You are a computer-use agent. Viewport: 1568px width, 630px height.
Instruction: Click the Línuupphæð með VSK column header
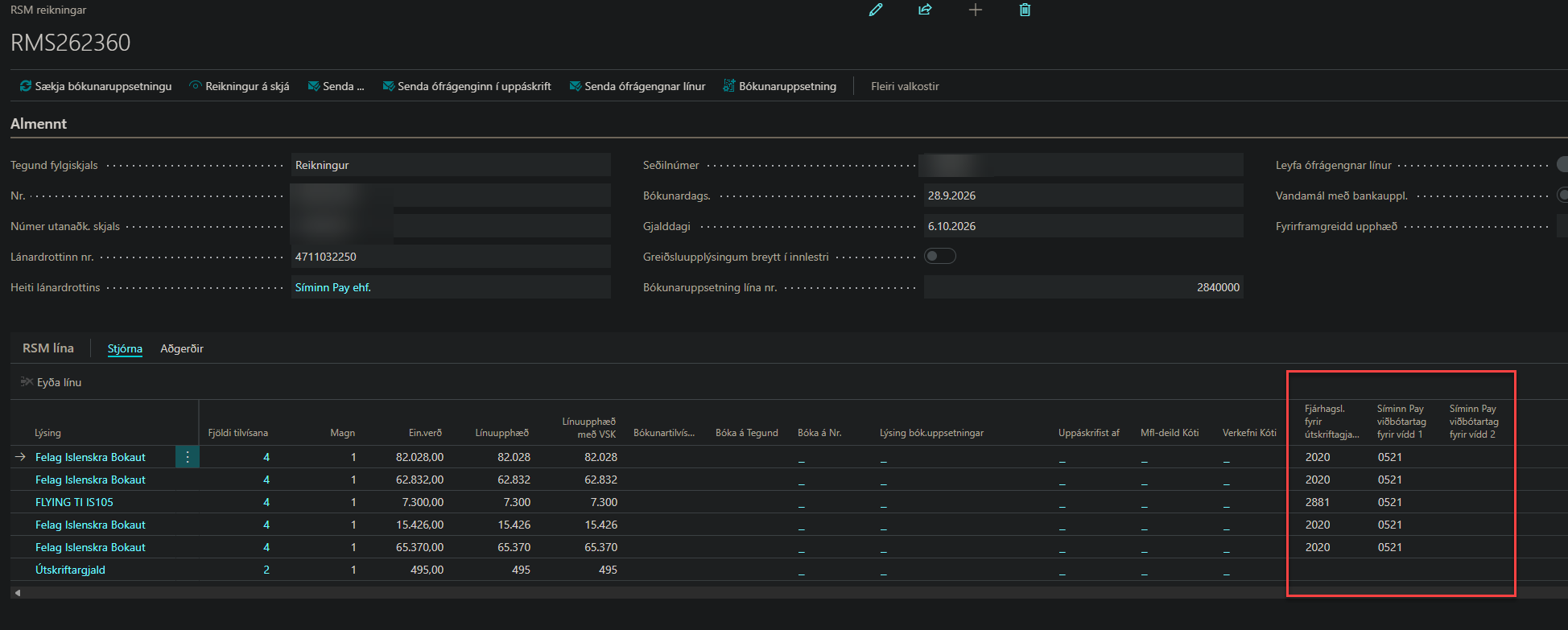click(589, 428)
